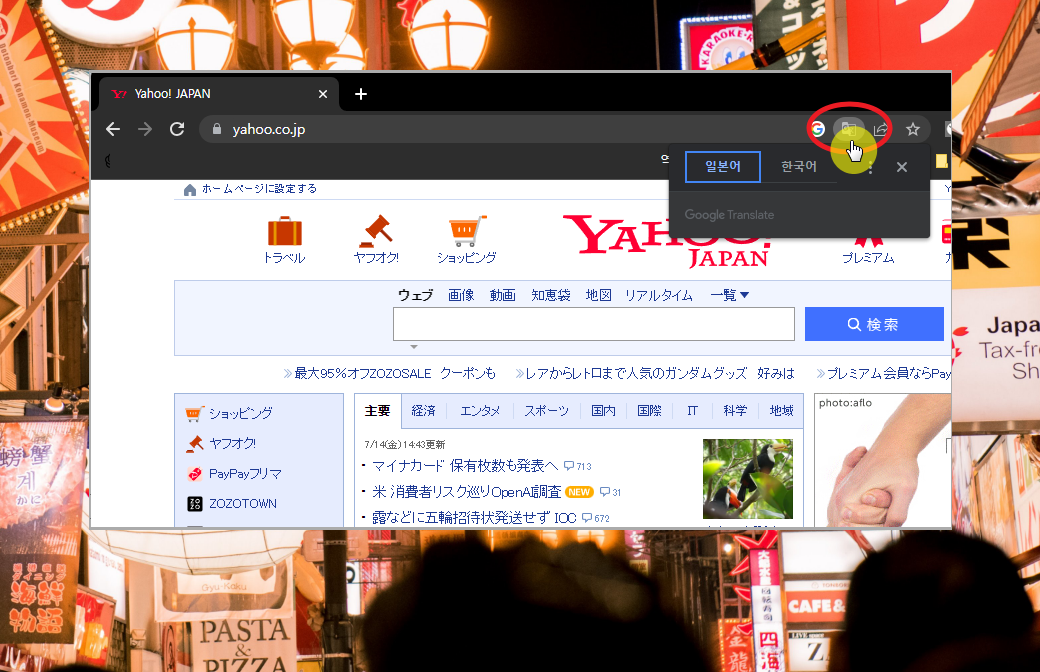Click the lock icon in address bar
Screen dimensions: 1040x672
click(216, 129)
